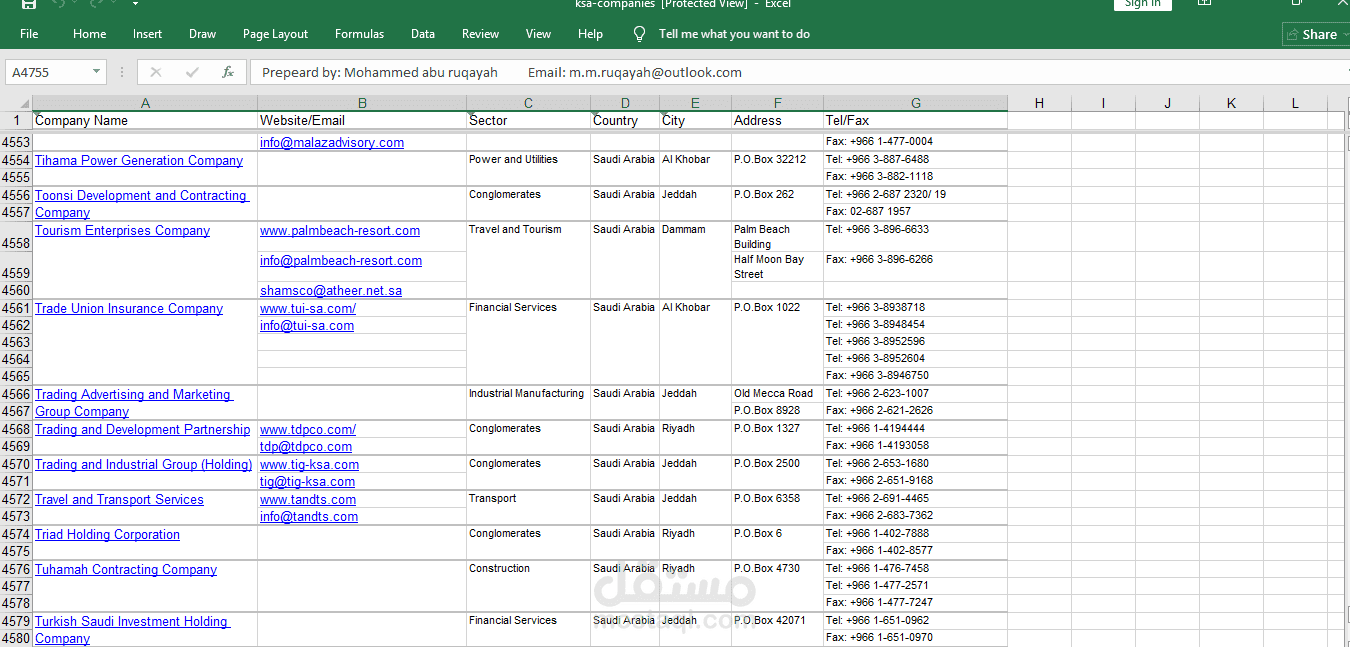The height and width of the screenshot is (647, 1350).
Task: Click www.tdpco.com/ website link
Action: pyautogui.click(x=308, y=429)
